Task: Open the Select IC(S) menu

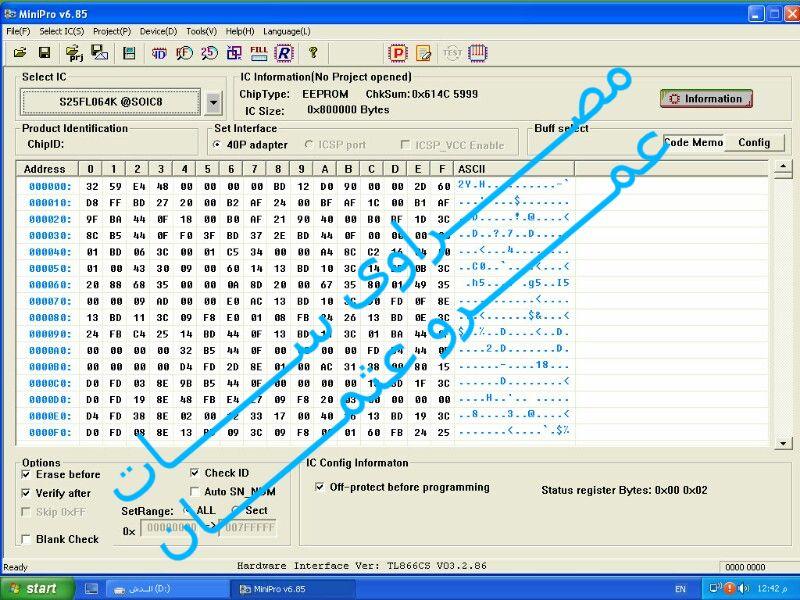Action: pos(62,32)
